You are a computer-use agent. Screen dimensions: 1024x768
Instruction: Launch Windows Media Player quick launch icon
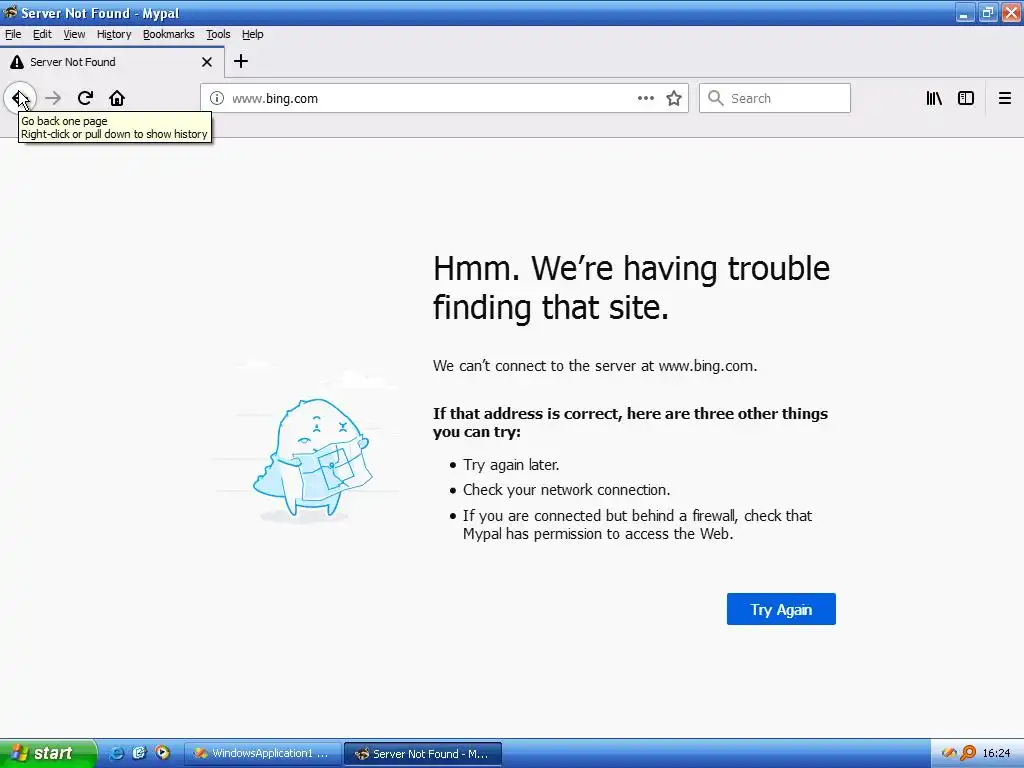pos(162,753)
